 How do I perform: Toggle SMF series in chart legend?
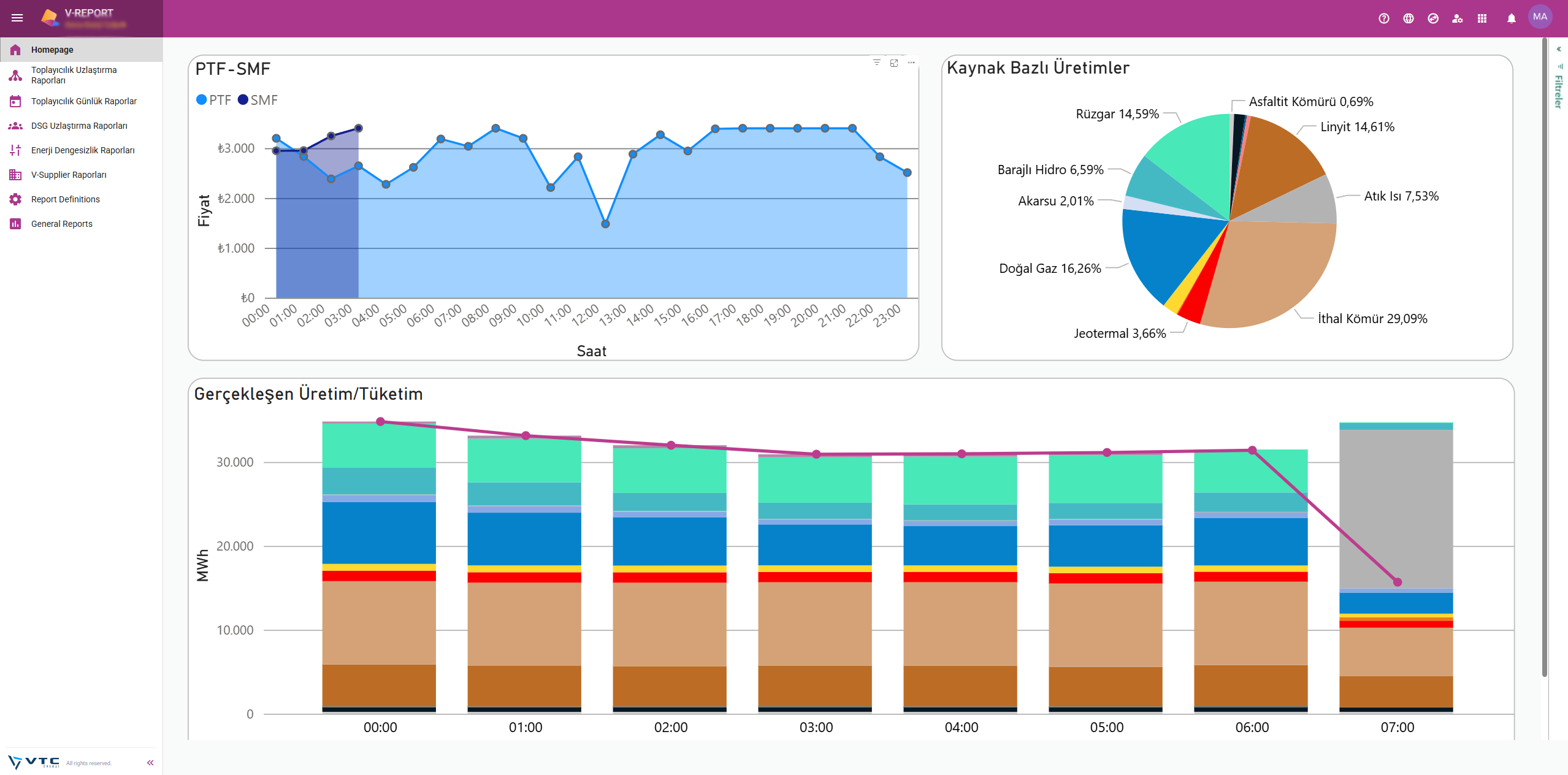coord(258,100)
